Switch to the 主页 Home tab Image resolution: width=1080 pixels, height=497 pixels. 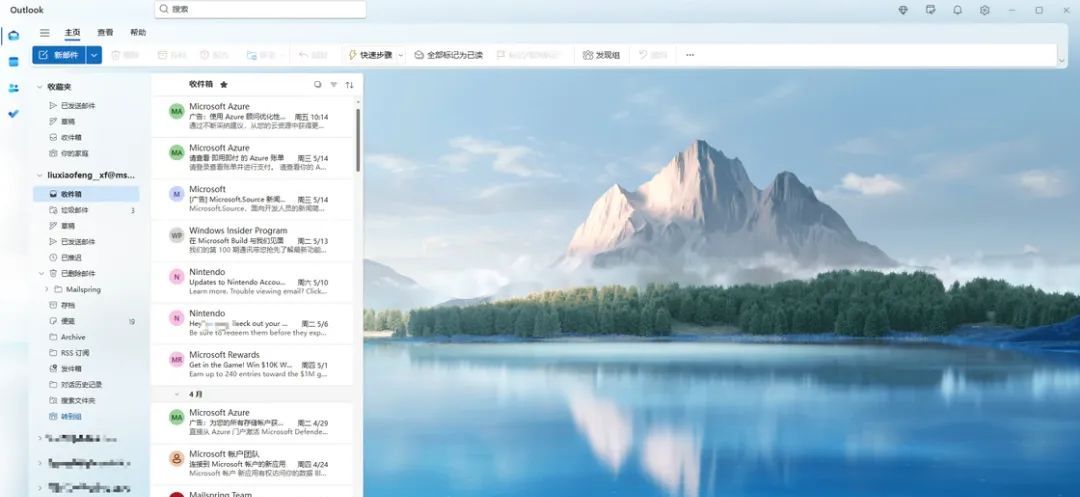72,32
